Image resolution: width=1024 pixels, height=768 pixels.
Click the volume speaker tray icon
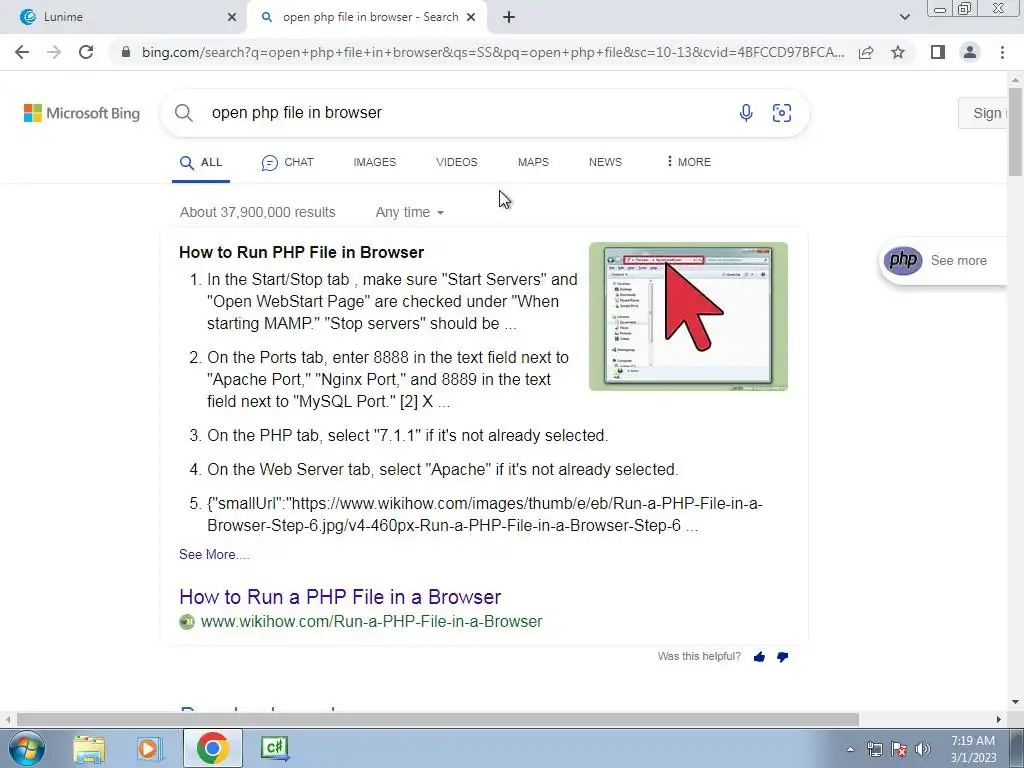922,749
